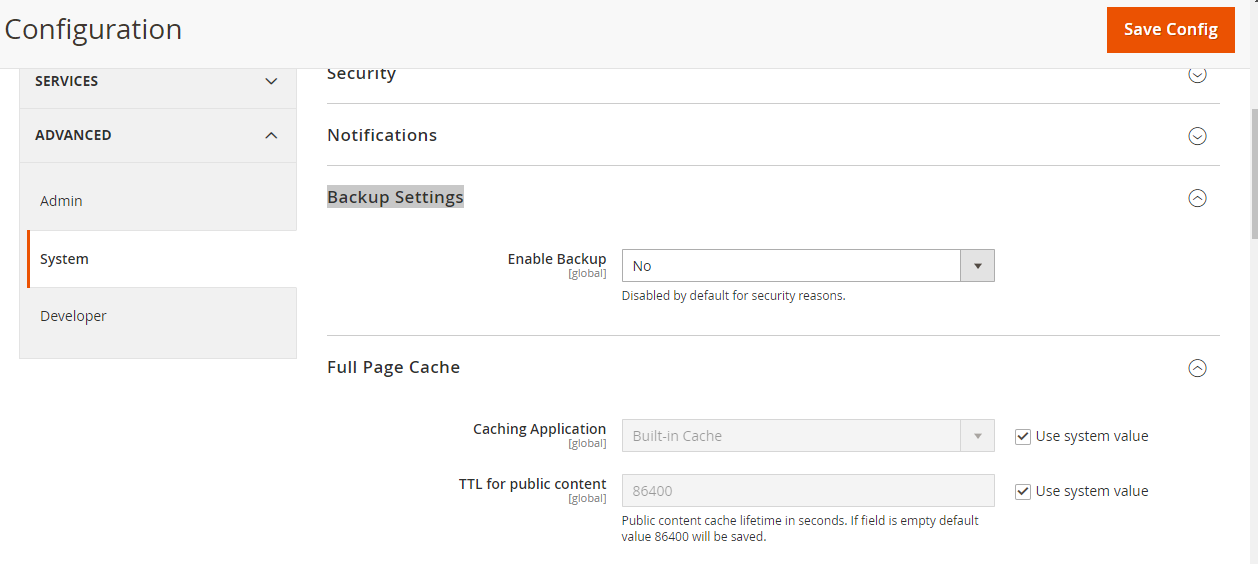1258x564 pixels.
Task: Open the Caching Application dropdown arrow
Action: (x=977, y=436)
